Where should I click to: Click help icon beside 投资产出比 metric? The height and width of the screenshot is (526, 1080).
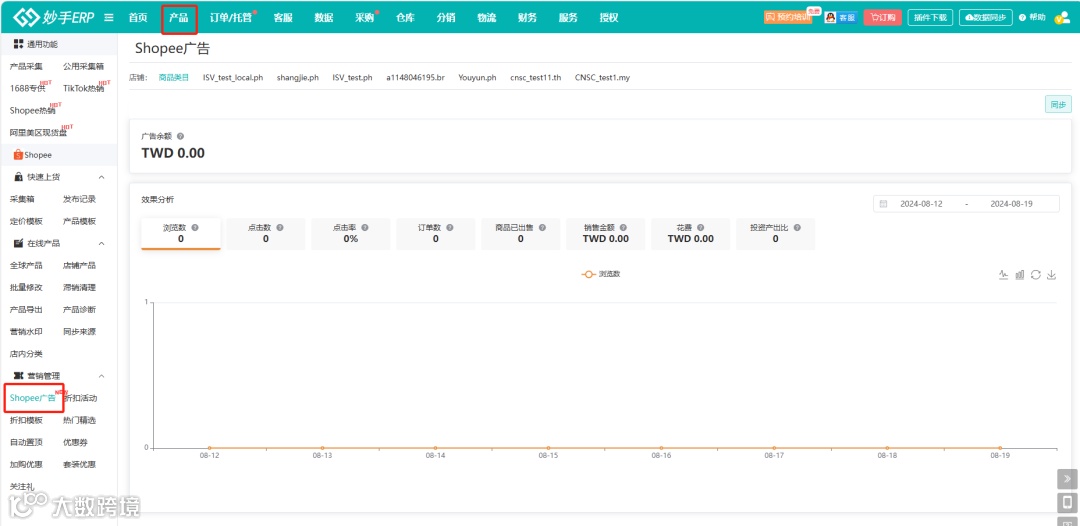tap(797, 227)
